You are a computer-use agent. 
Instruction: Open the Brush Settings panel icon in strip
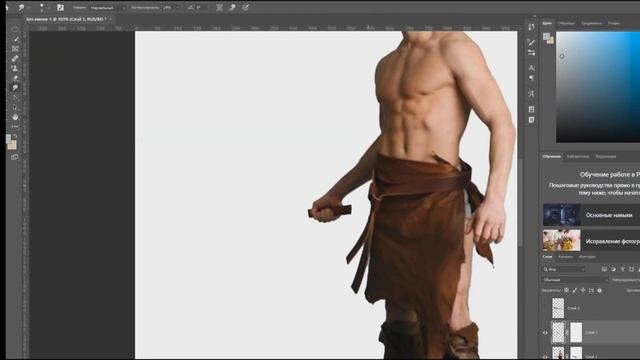point(531,53)
